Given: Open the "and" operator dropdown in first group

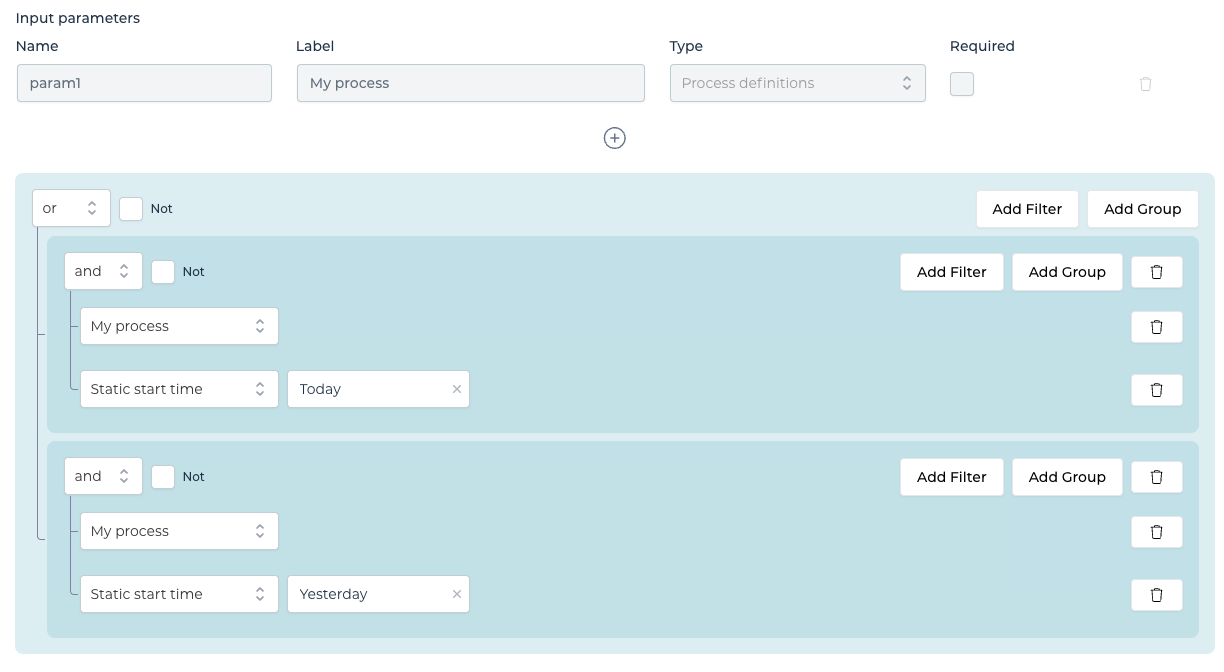Looking at the screenshot, I should [x=103, y=271].
